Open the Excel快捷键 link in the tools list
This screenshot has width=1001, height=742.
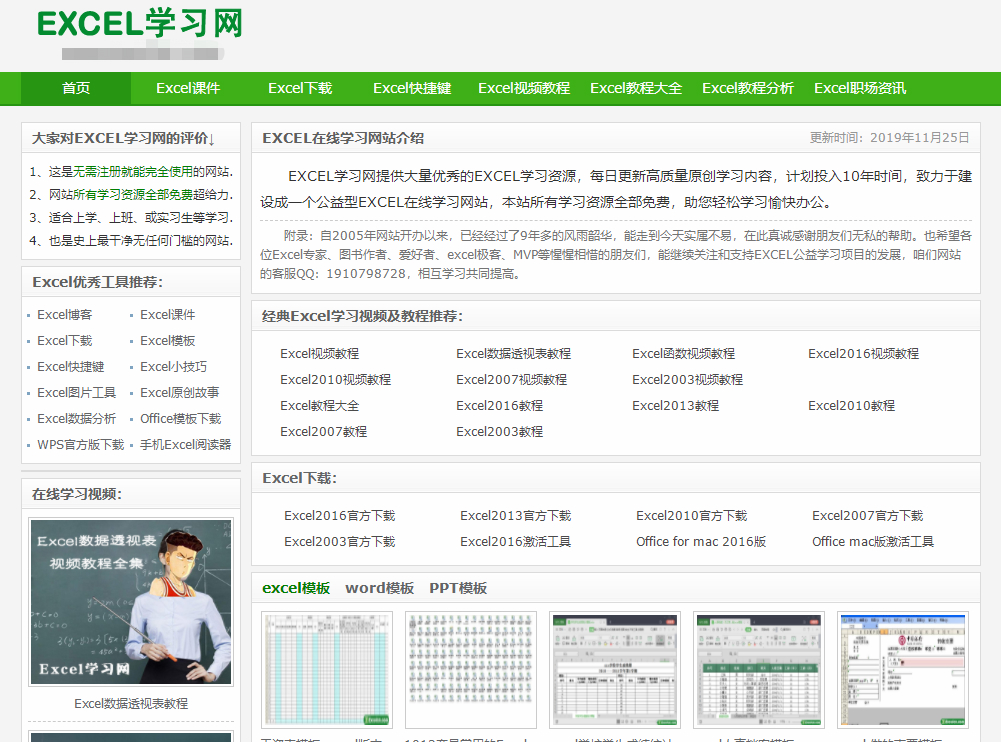click(x=71, y=367)
